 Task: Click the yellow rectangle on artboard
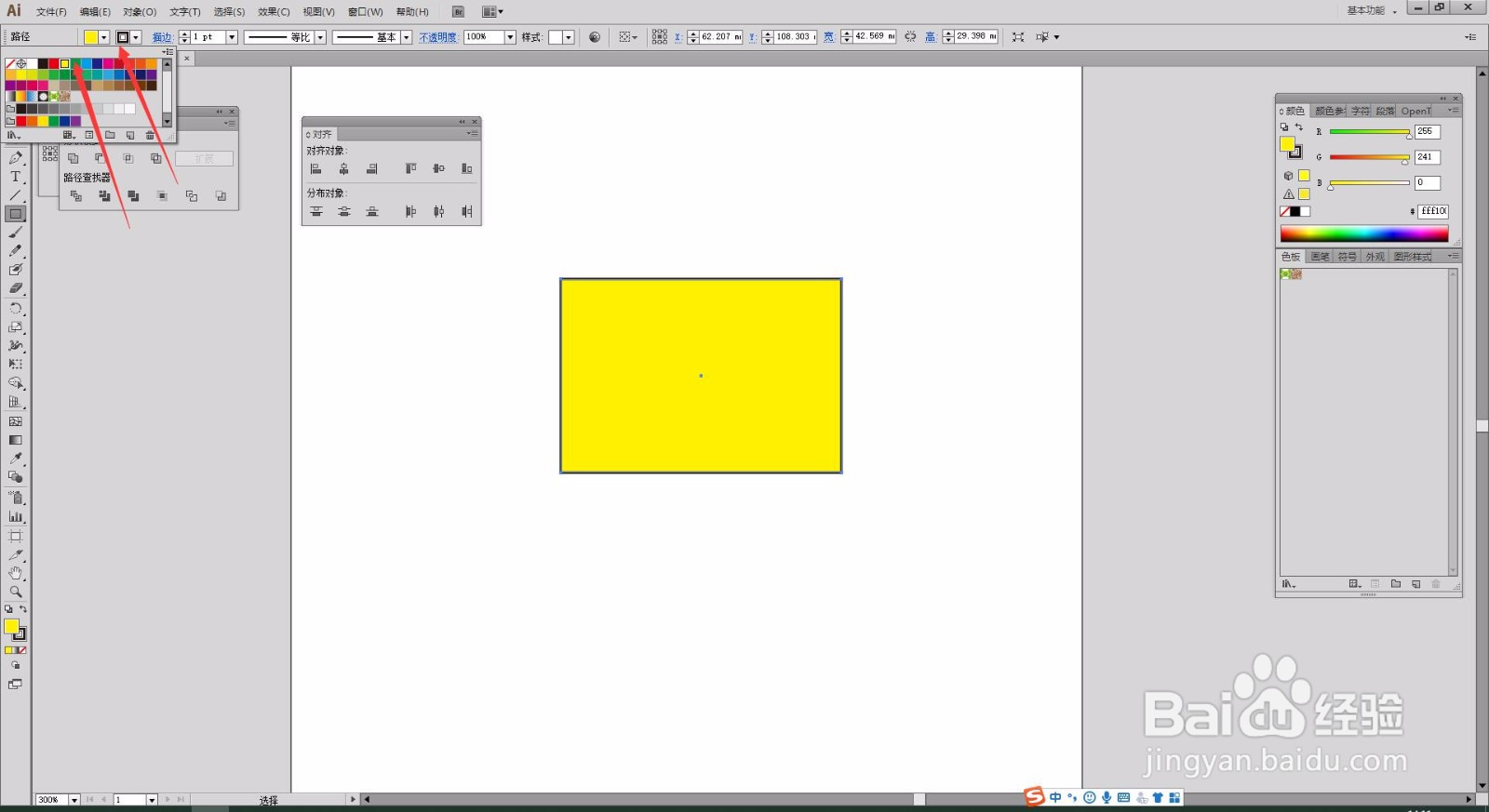click(x=701, y=376)
